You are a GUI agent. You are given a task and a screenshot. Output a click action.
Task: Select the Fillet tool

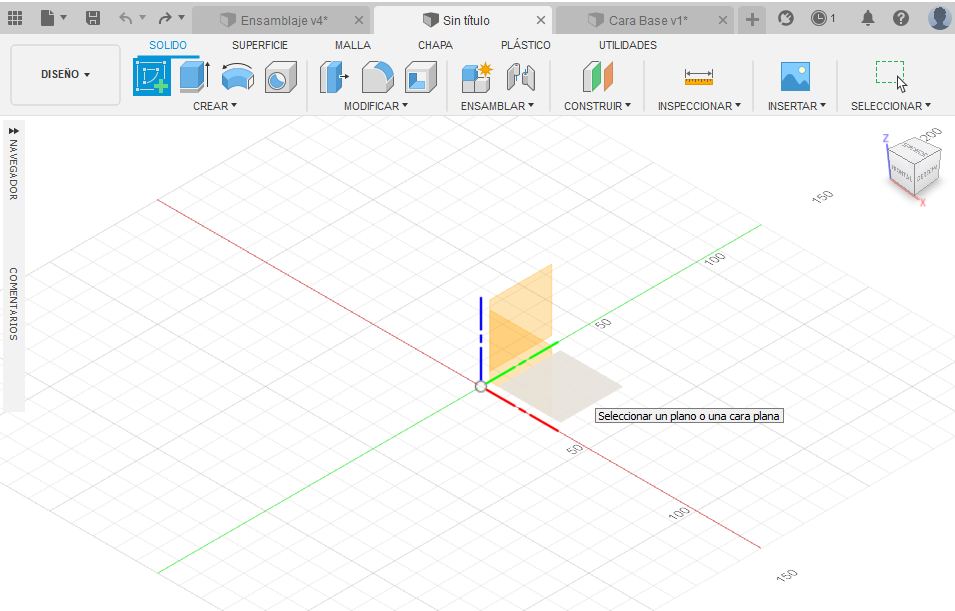click(378, 77)
